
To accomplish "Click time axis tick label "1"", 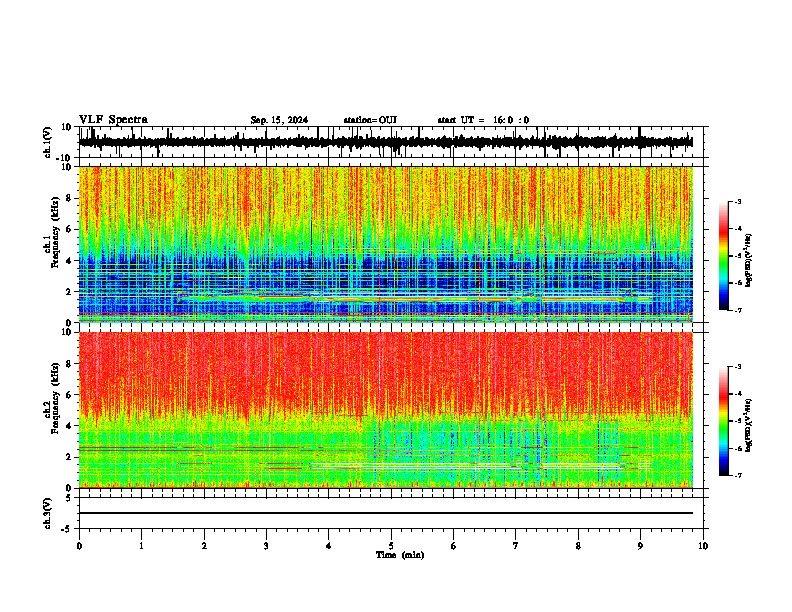I will [x=141, y=546].
